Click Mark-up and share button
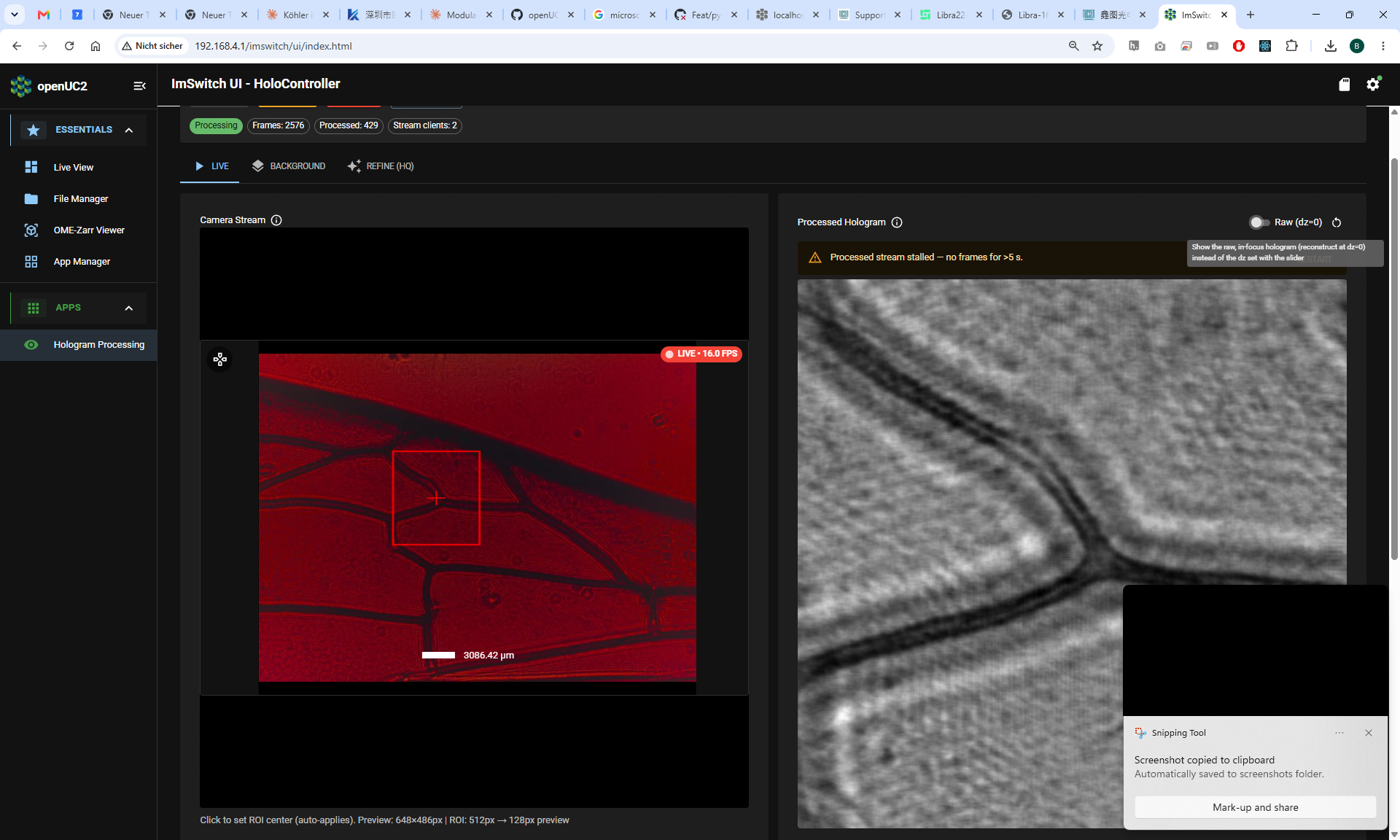 pyautogui.click(x=1255, y=807)
